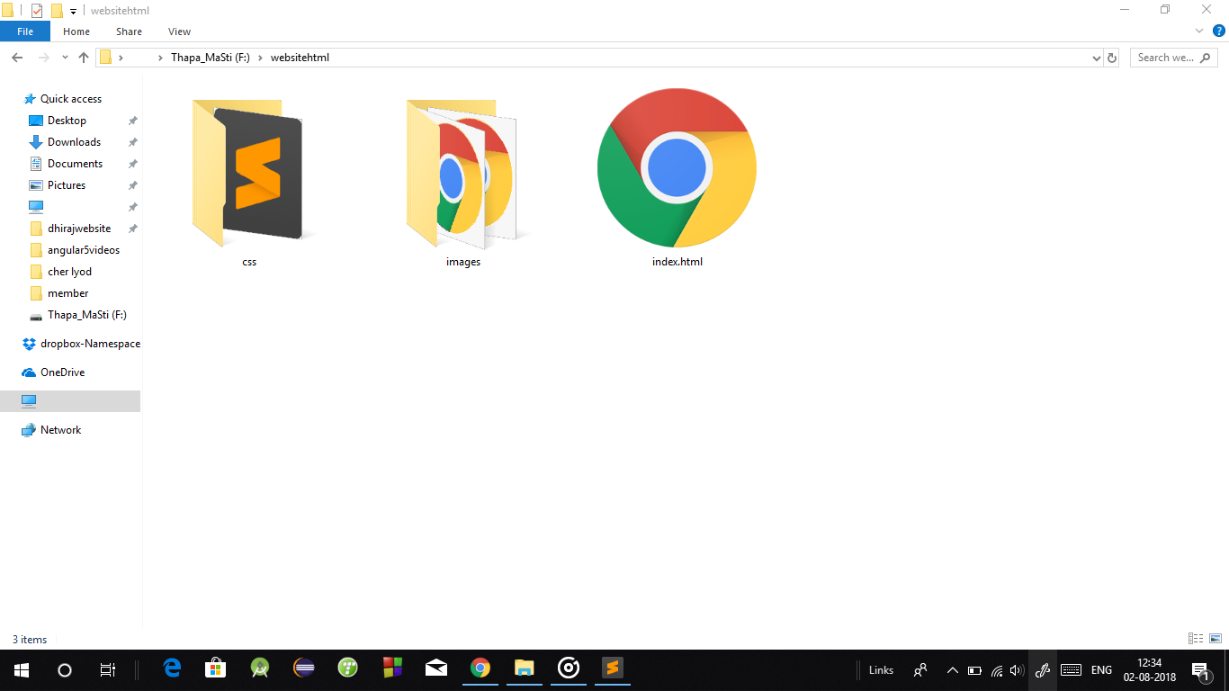Viewport: 1229px width, 691px height.
Task: Open the dhirajwebsite folder
Action: (x=79, y=228)
